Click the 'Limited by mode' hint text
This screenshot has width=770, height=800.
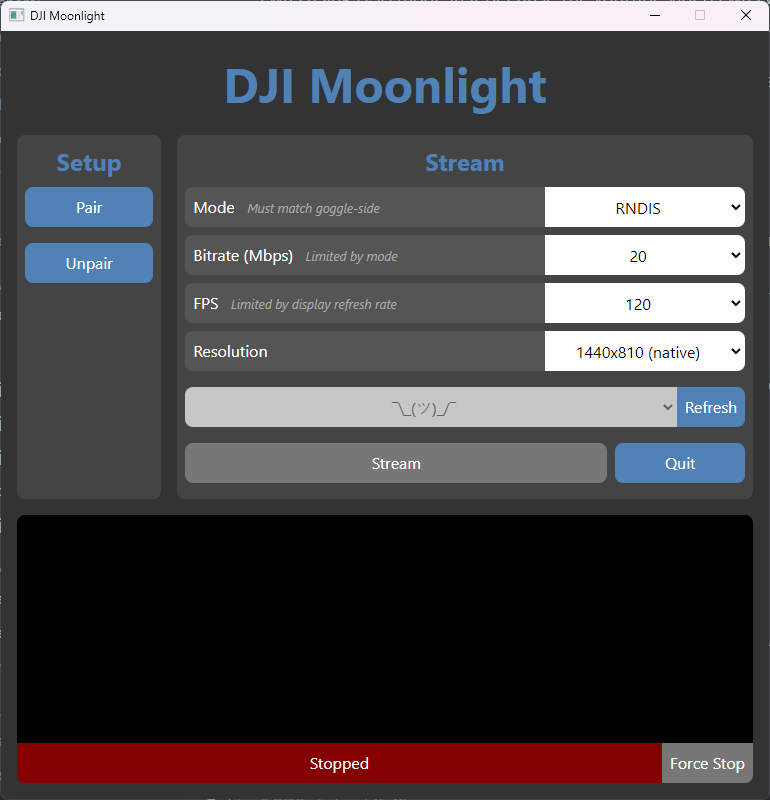click(x=352, y=257)
